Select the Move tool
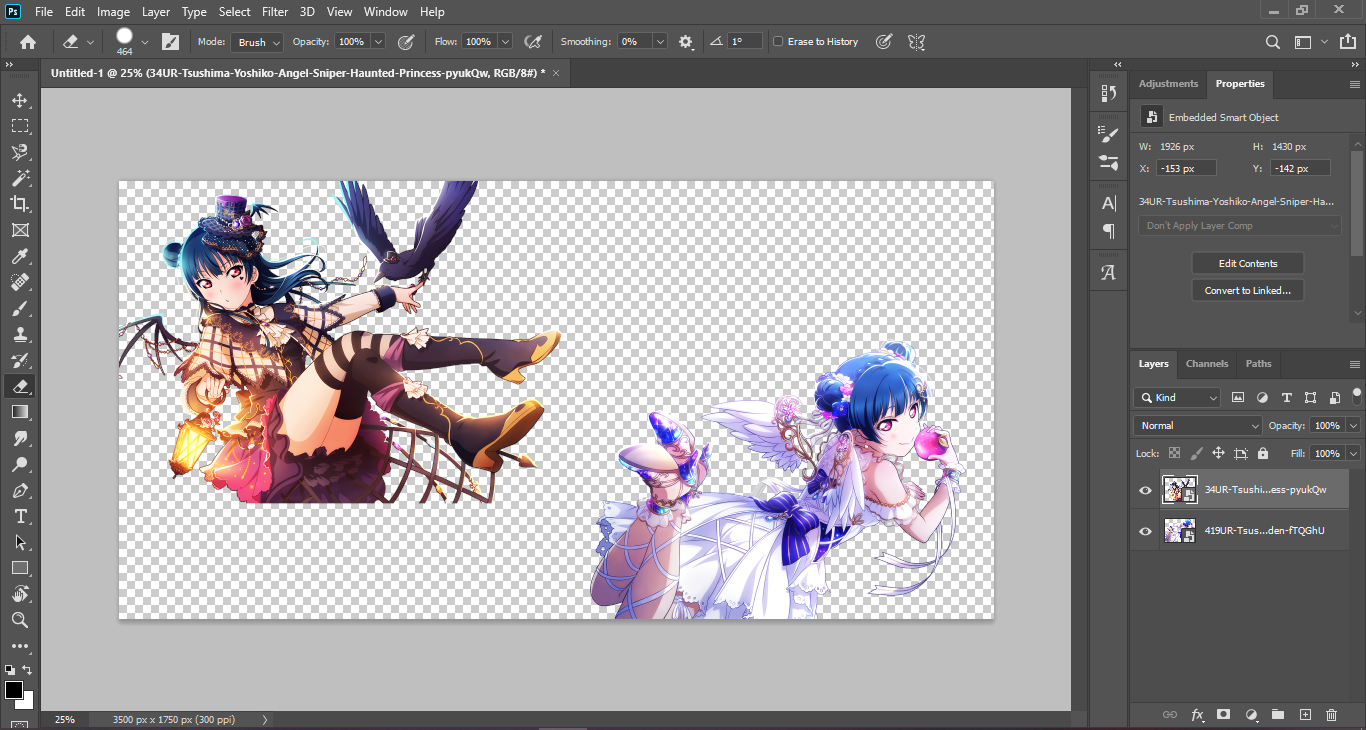This screenshot has width=1366, height=730. click(x=19, y=100)
